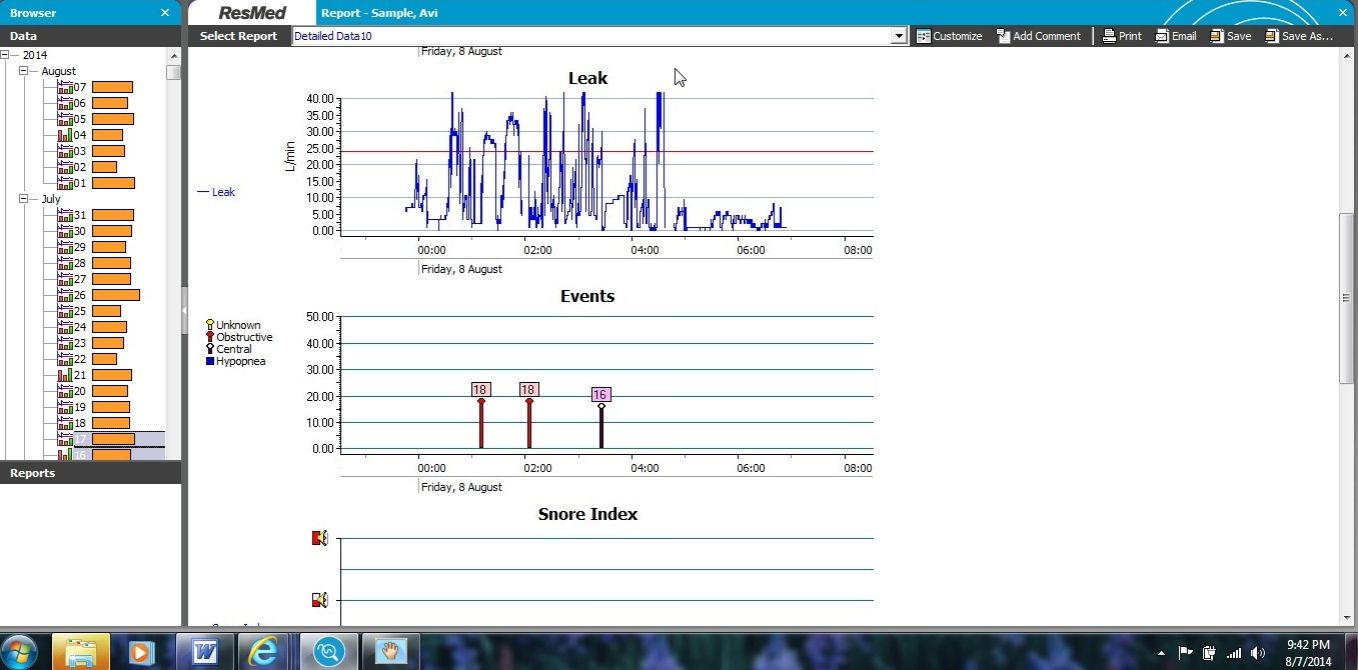Click the Obstructive event marker labeled 18 near 01:00
Image resolution: width=1358 pixels, height=670 pixels.
click(481, 390)
